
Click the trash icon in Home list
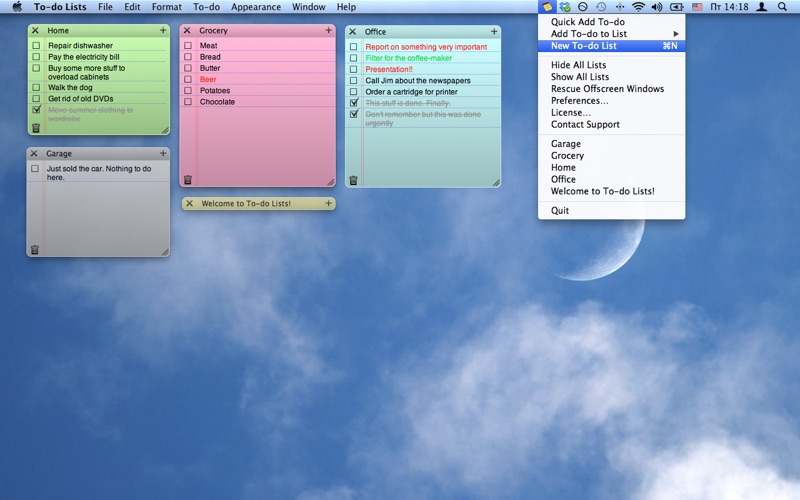(x=36, y=128)
